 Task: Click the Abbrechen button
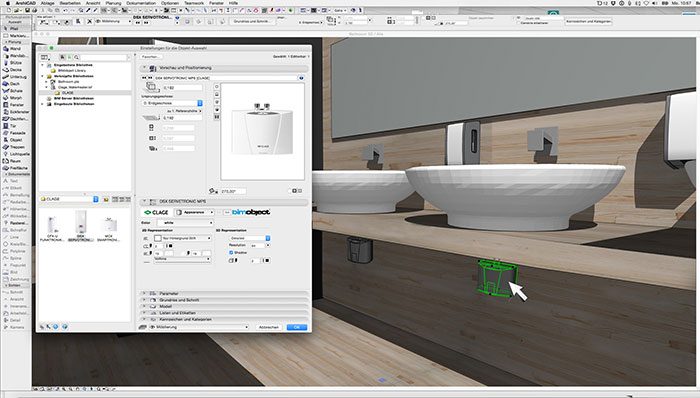click(269, 328)
